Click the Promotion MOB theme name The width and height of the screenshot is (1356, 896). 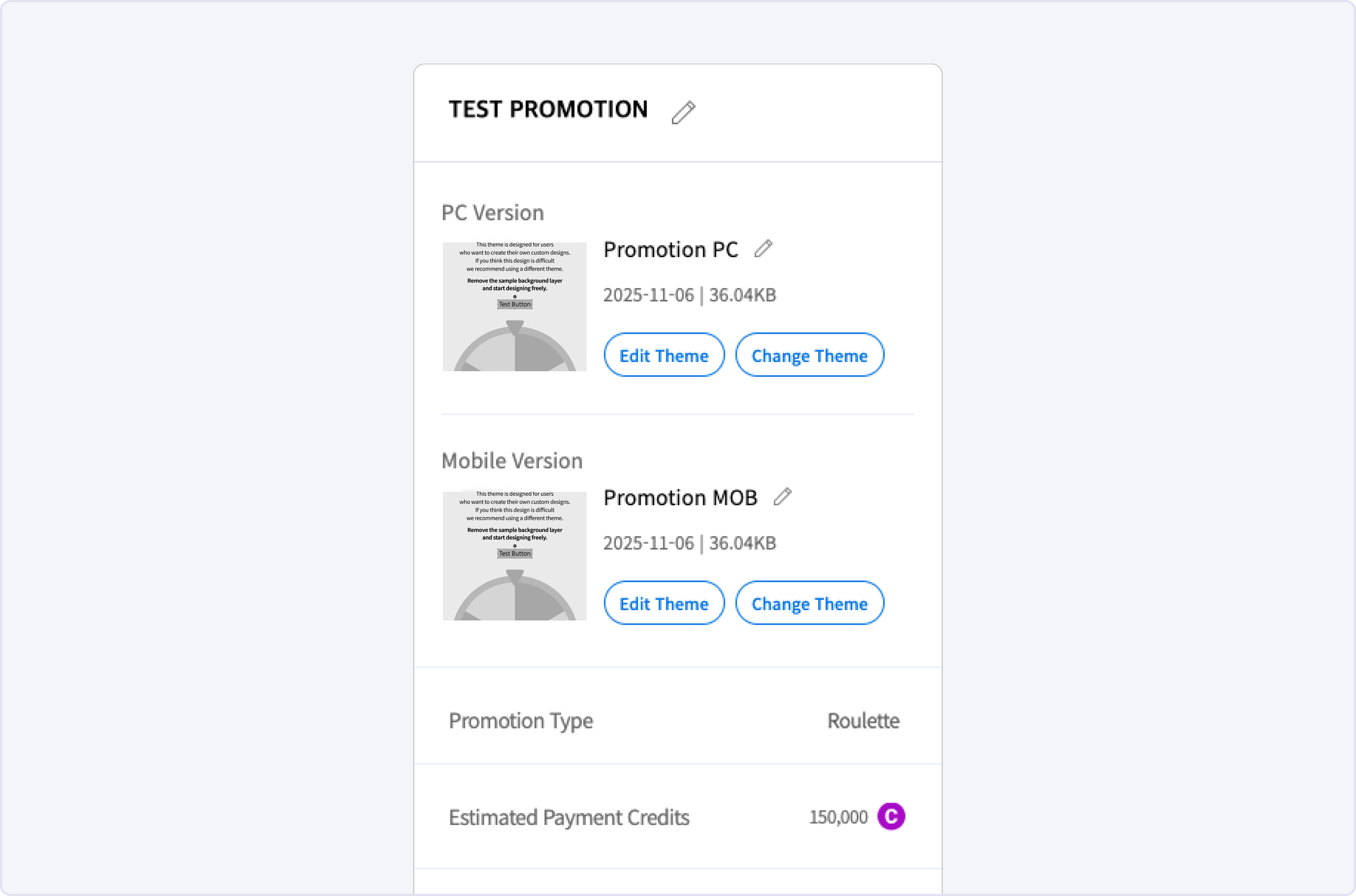680,498
